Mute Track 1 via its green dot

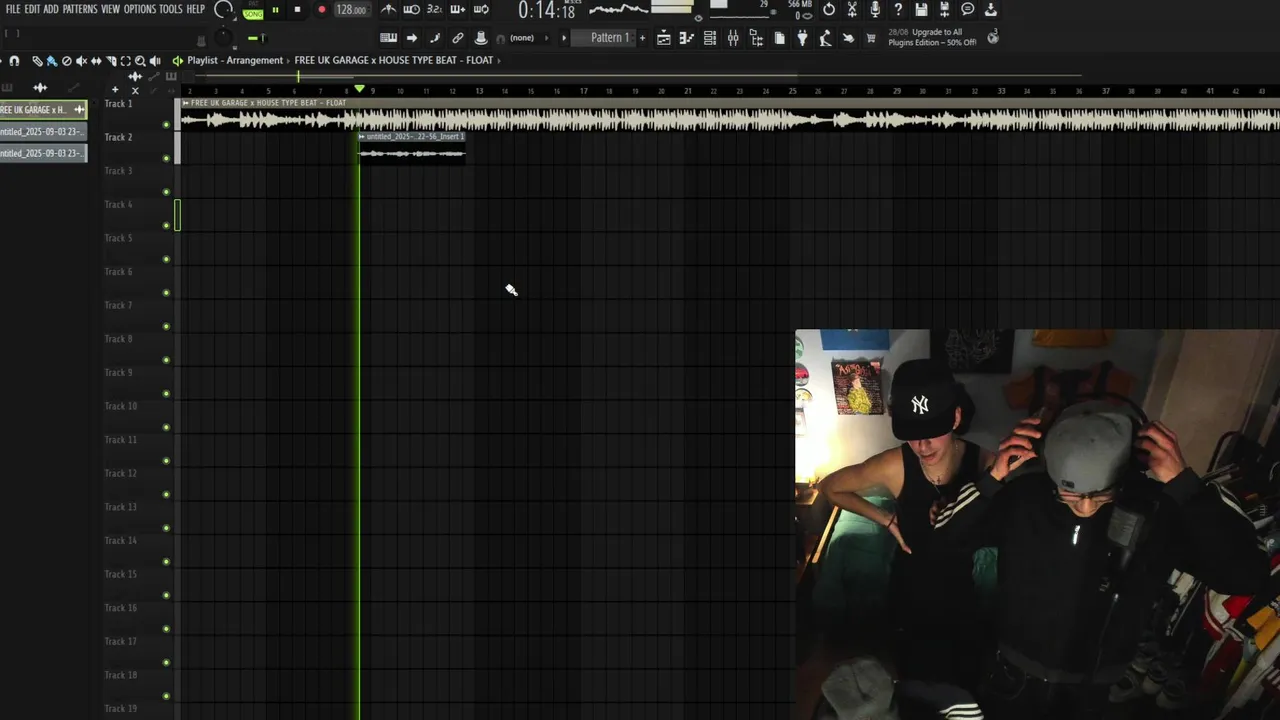click(166, 125)
